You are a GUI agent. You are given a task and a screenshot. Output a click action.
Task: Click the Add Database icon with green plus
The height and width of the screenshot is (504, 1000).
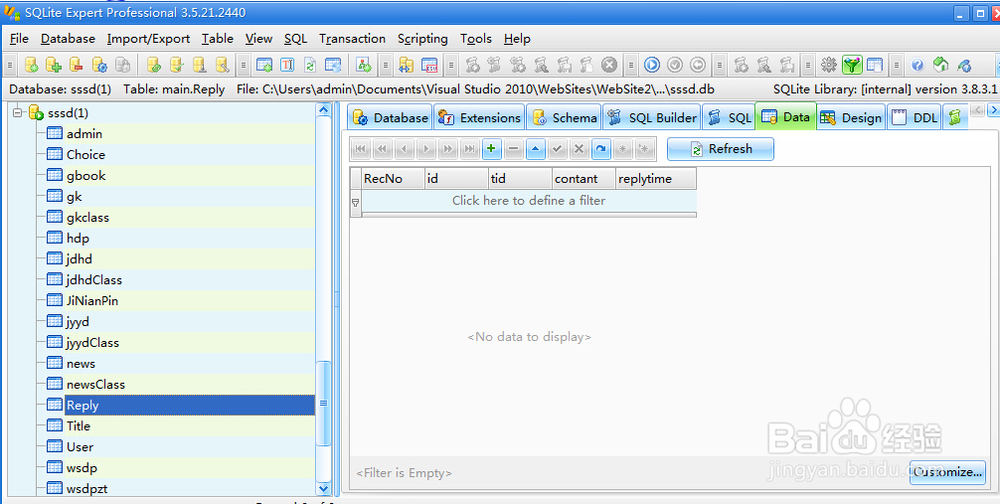(x=54, y=64)
